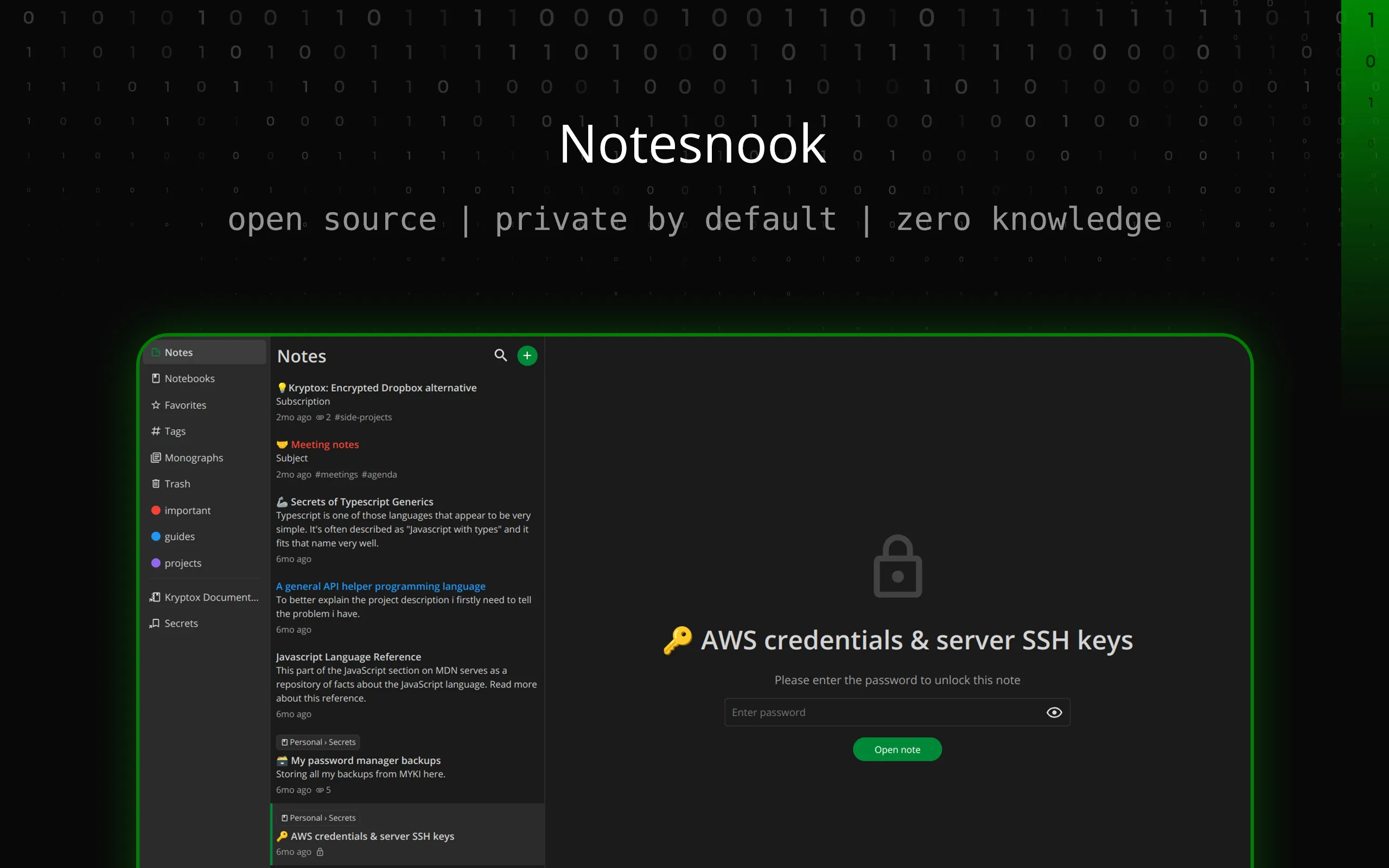Click the Personal › Secrets notebook chip
1389x868 pixels.
pyautogui.click(x=318, y=742)
